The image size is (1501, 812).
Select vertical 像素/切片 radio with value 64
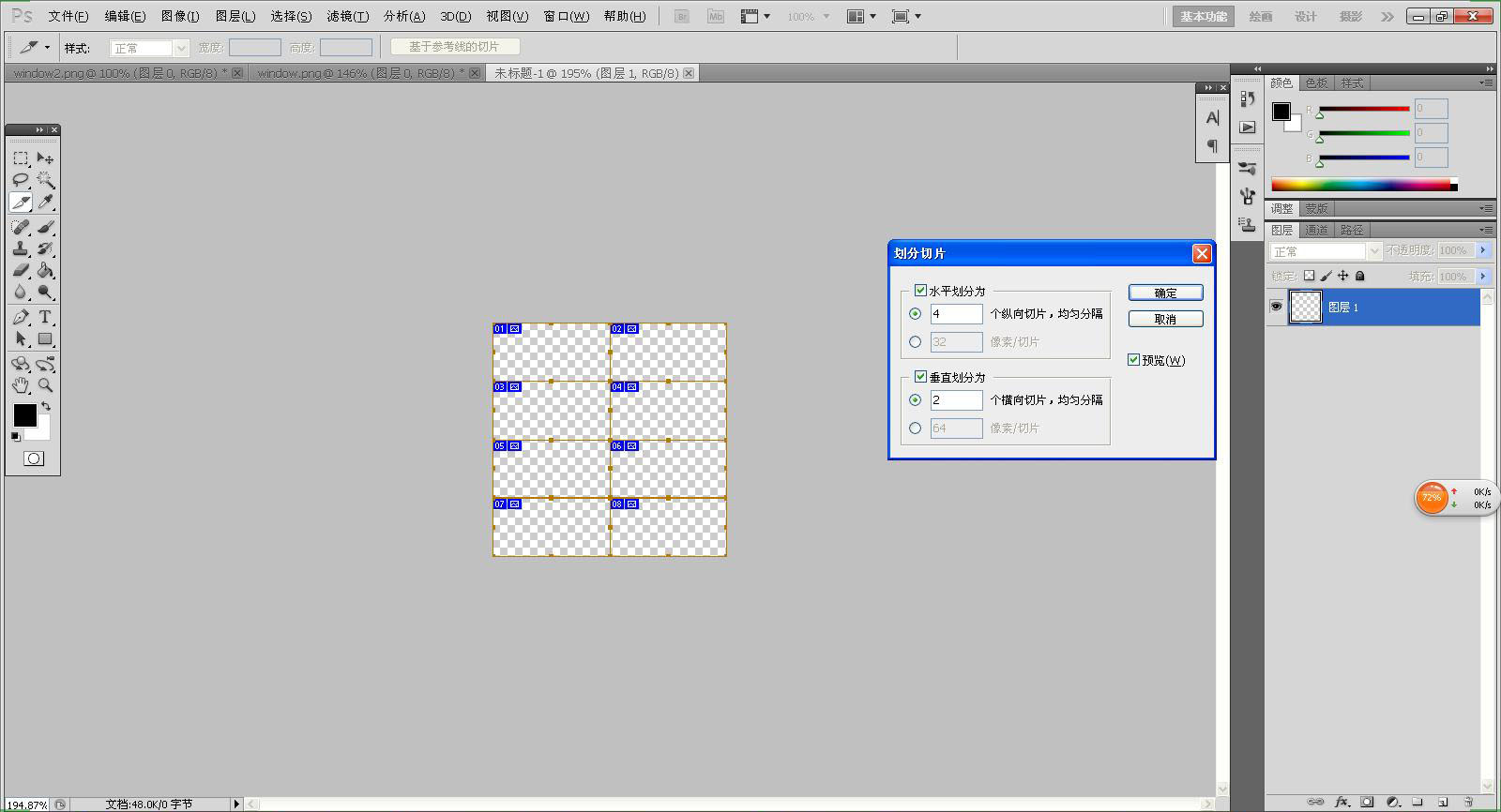[916, 429]
